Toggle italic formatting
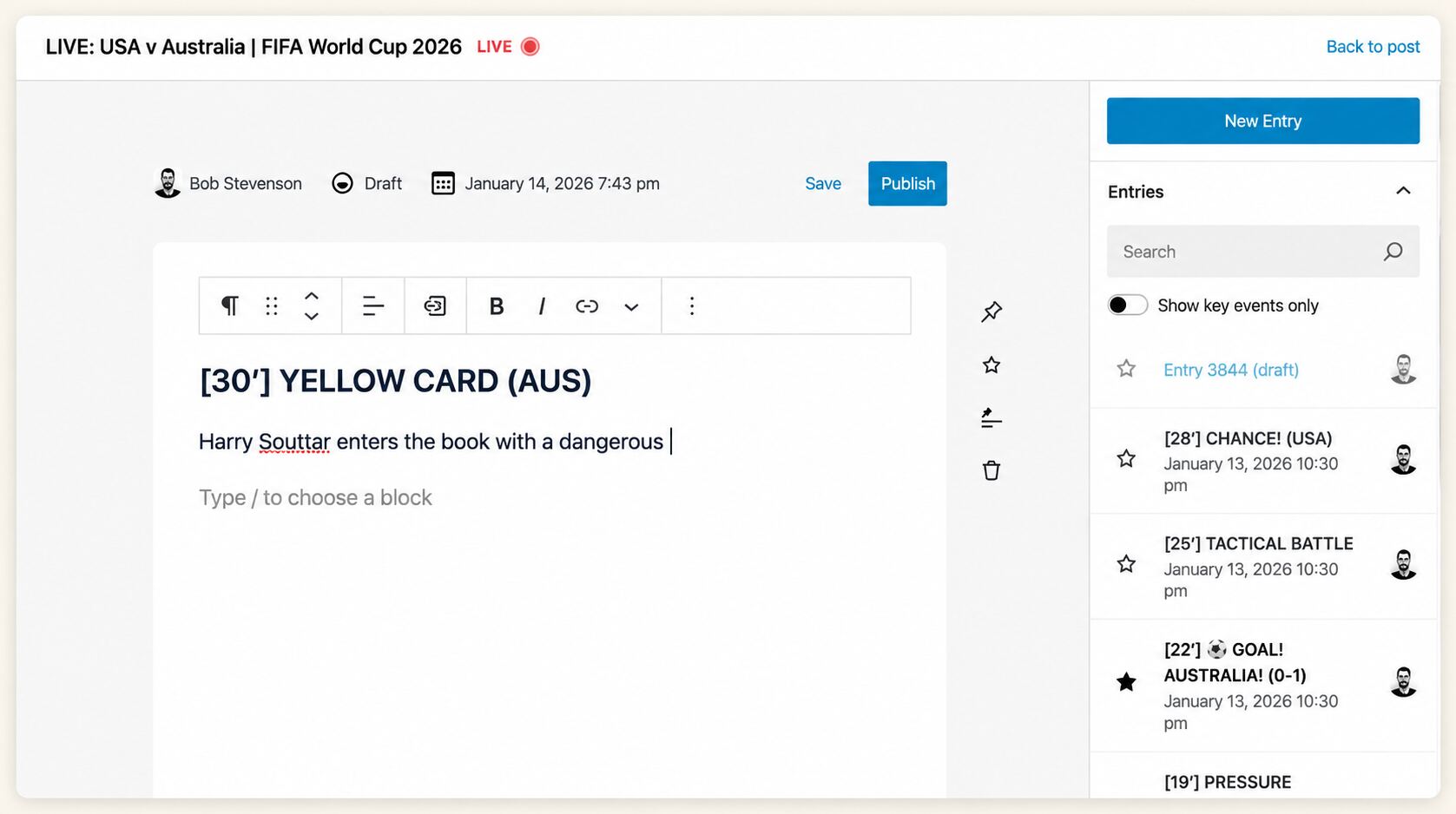 click(x=542, y=305)
